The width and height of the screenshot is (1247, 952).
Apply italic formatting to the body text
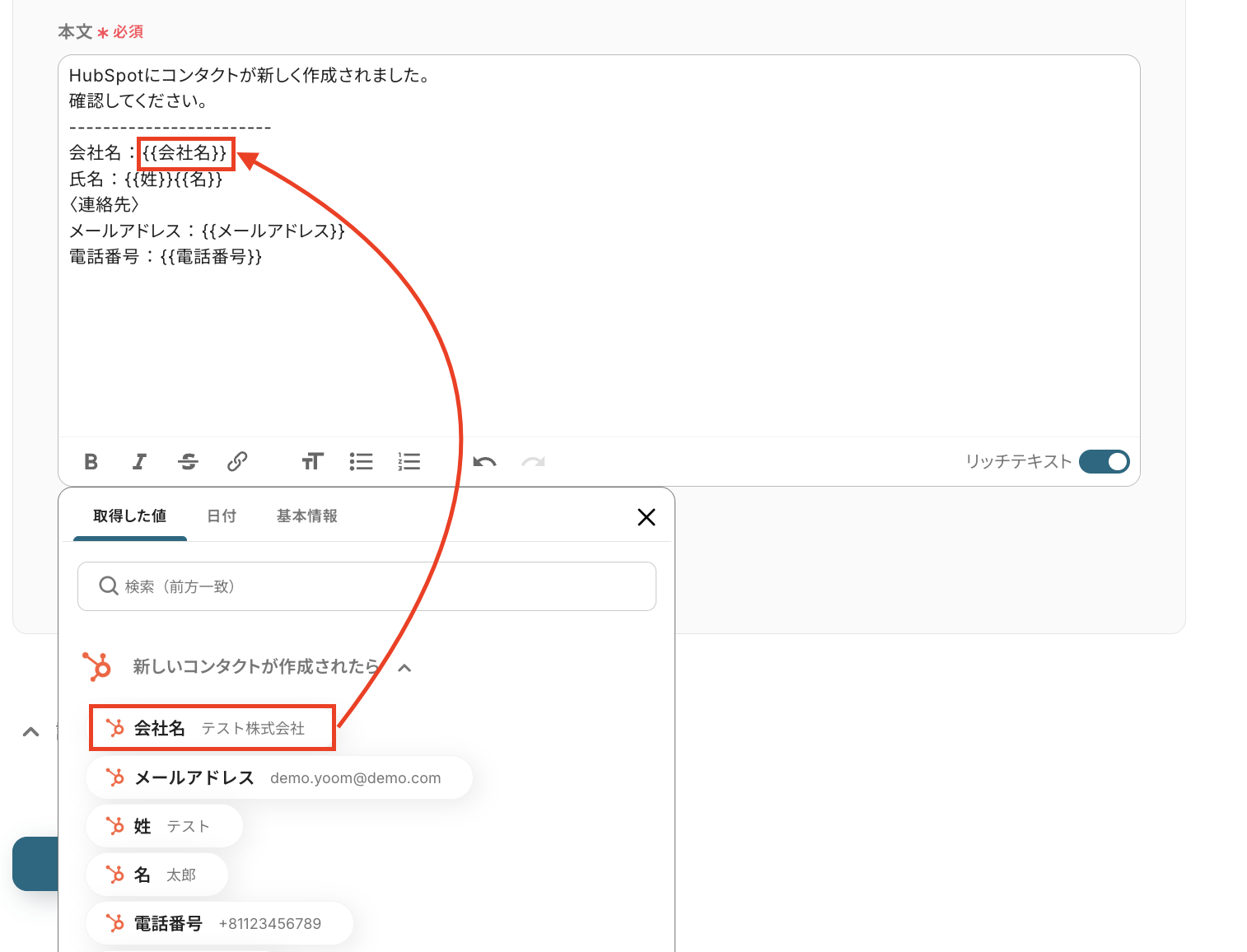(140, 462)
